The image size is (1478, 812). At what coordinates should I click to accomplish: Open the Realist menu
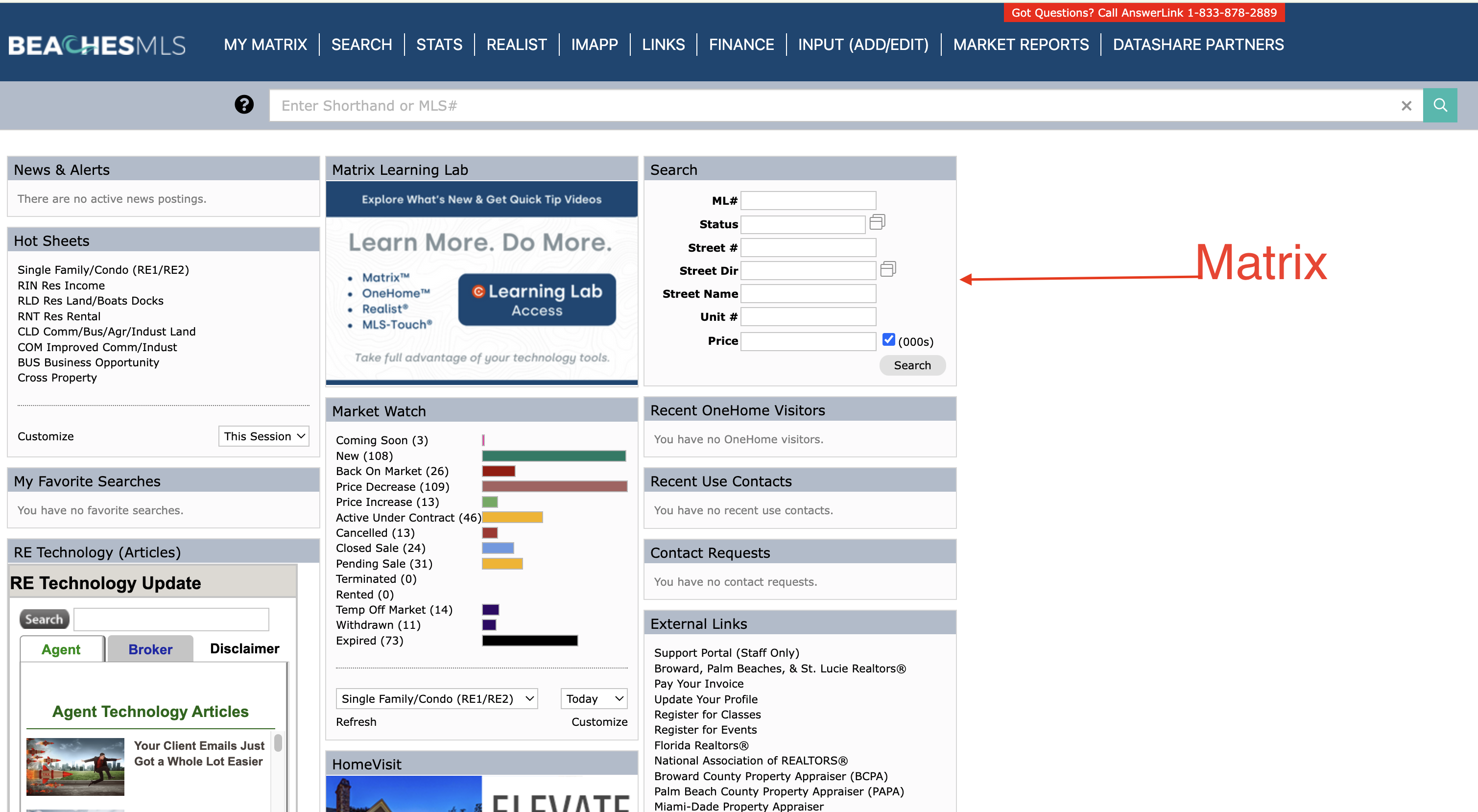tap(516, 45)
